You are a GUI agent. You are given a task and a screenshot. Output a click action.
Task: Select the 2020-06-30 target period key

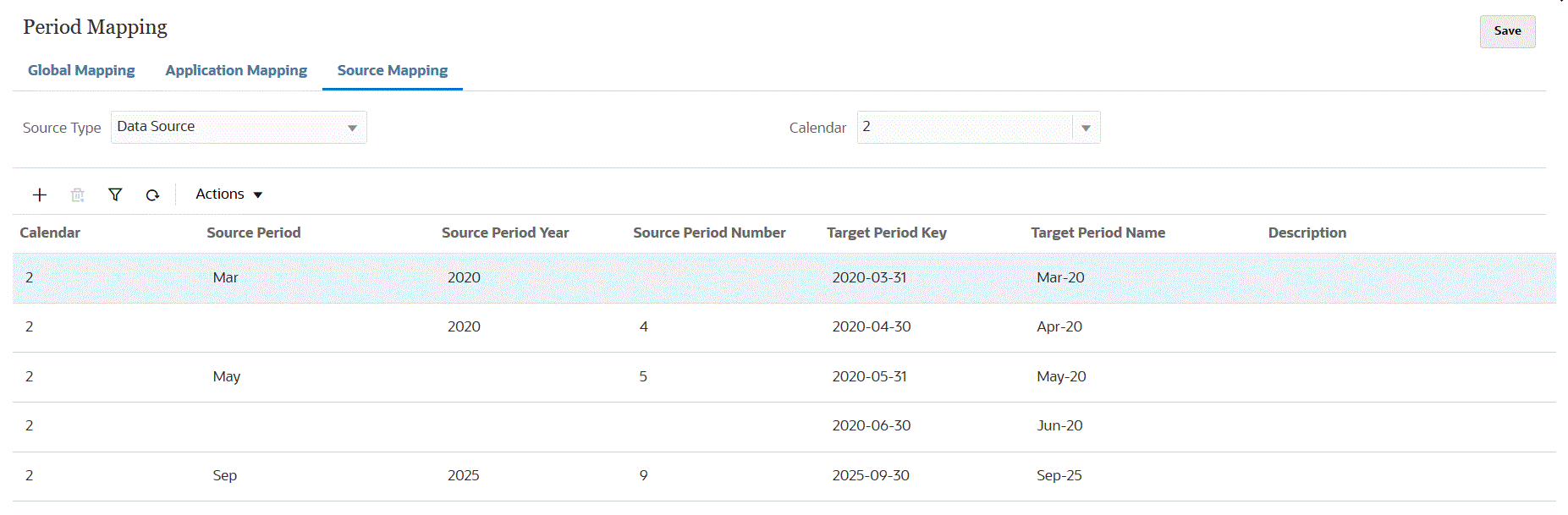pyautogui.click(x=872, y=425)
